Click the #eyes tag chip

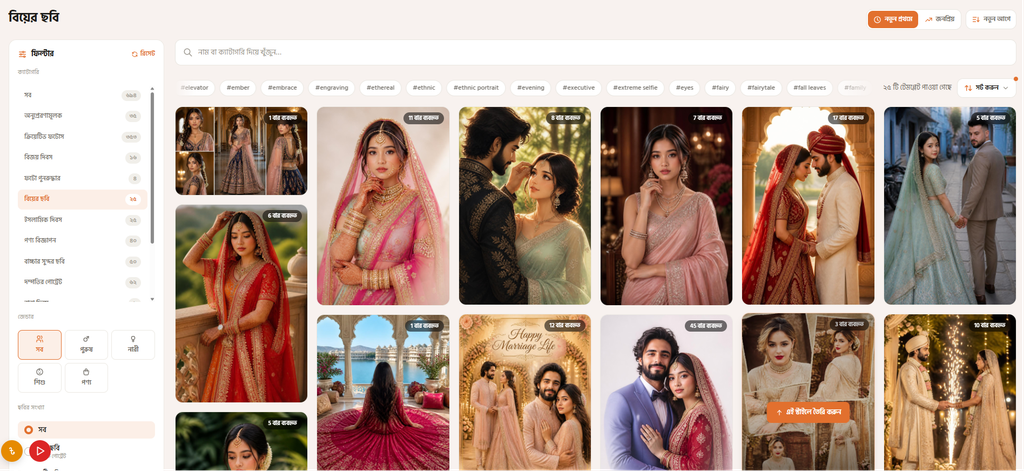point(684,88)
